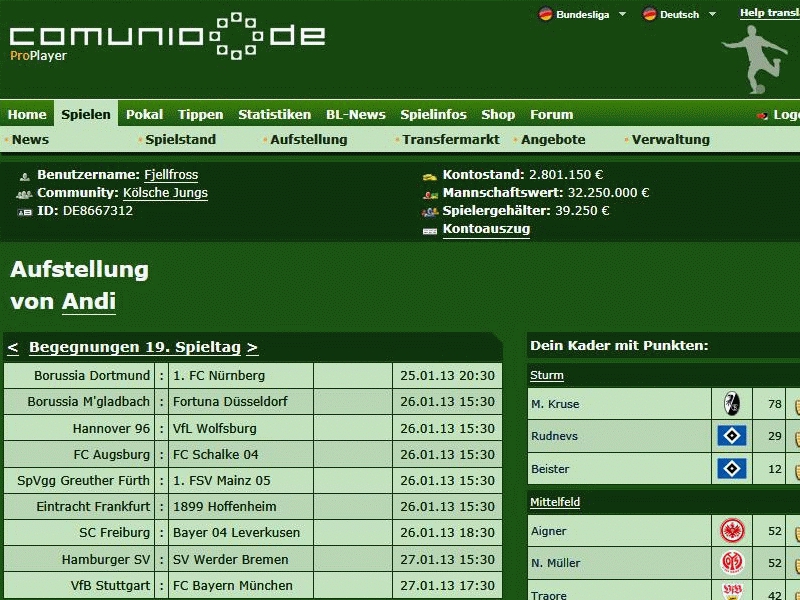
Task: Click SpVgg Greuther Fürth in the fixtures table
Action: point(84,481)
